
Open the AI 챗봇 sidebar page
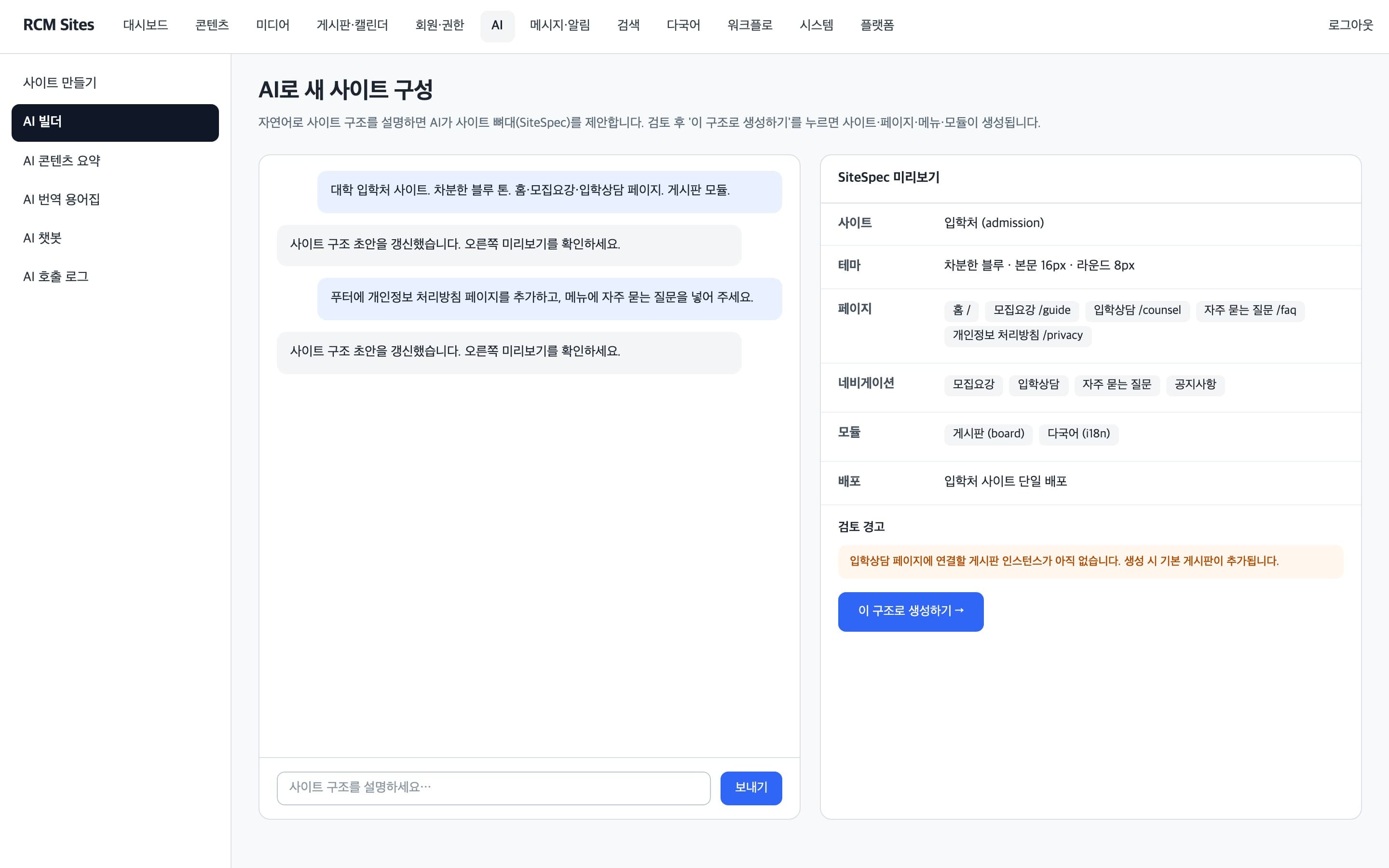115,238
